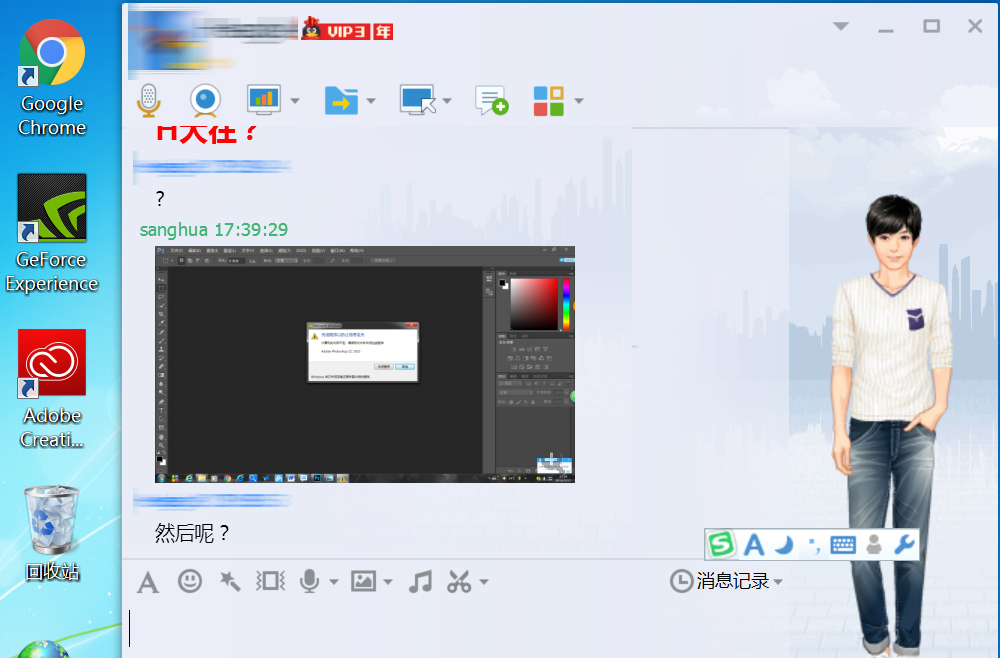
Task: Start a voice call with the microphone icon
Action: (150, 100)
